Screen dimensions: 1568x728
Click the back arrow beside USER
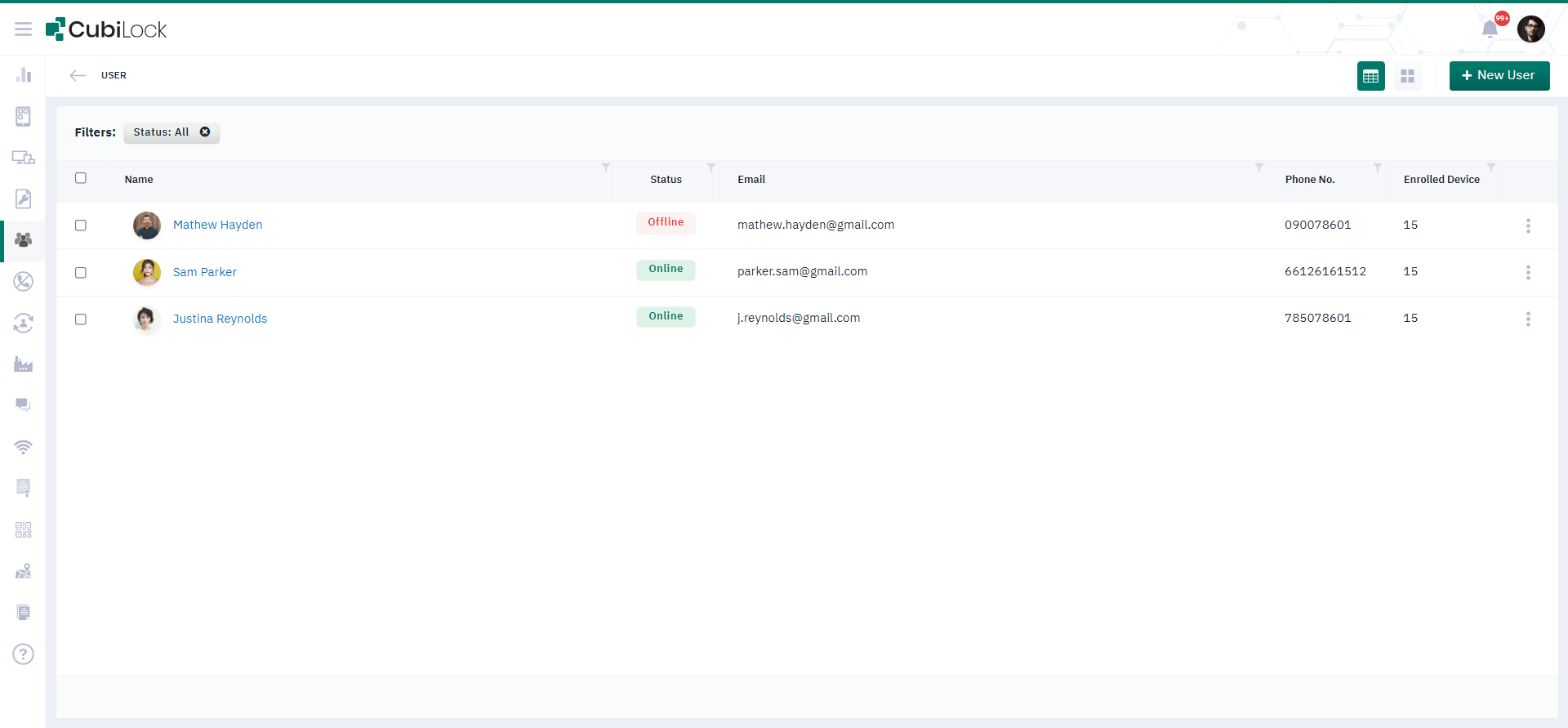click(78, 75)
